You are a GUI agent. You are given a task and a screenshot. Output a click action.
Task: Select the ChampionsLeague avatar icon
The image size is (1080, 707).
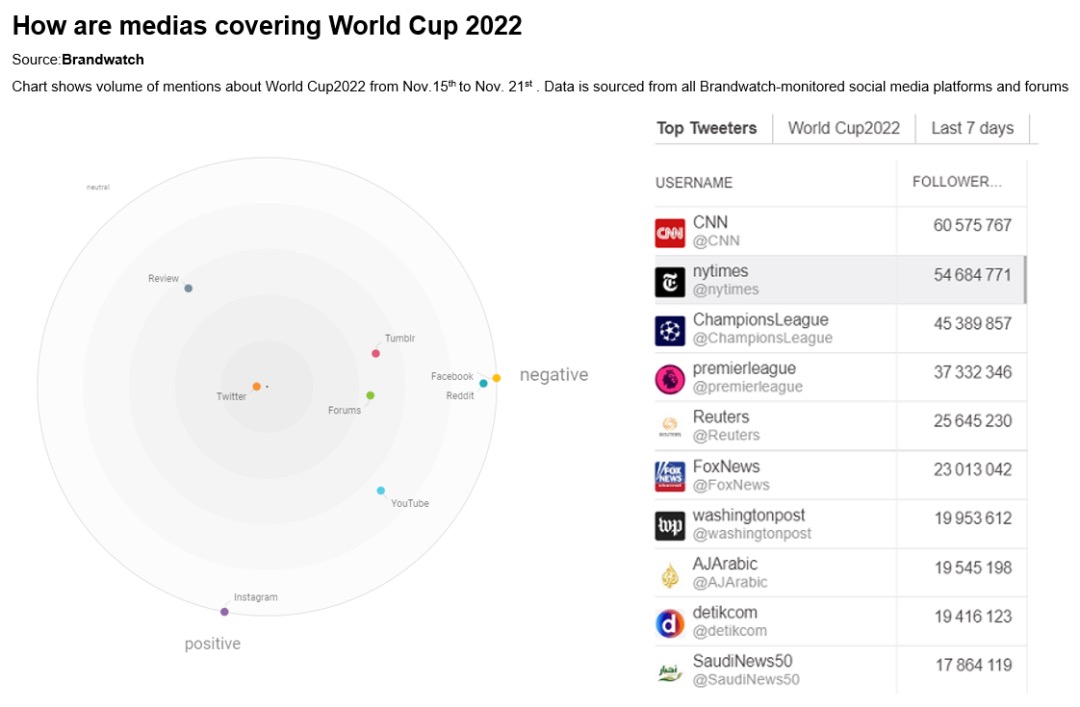coord(670,330)
